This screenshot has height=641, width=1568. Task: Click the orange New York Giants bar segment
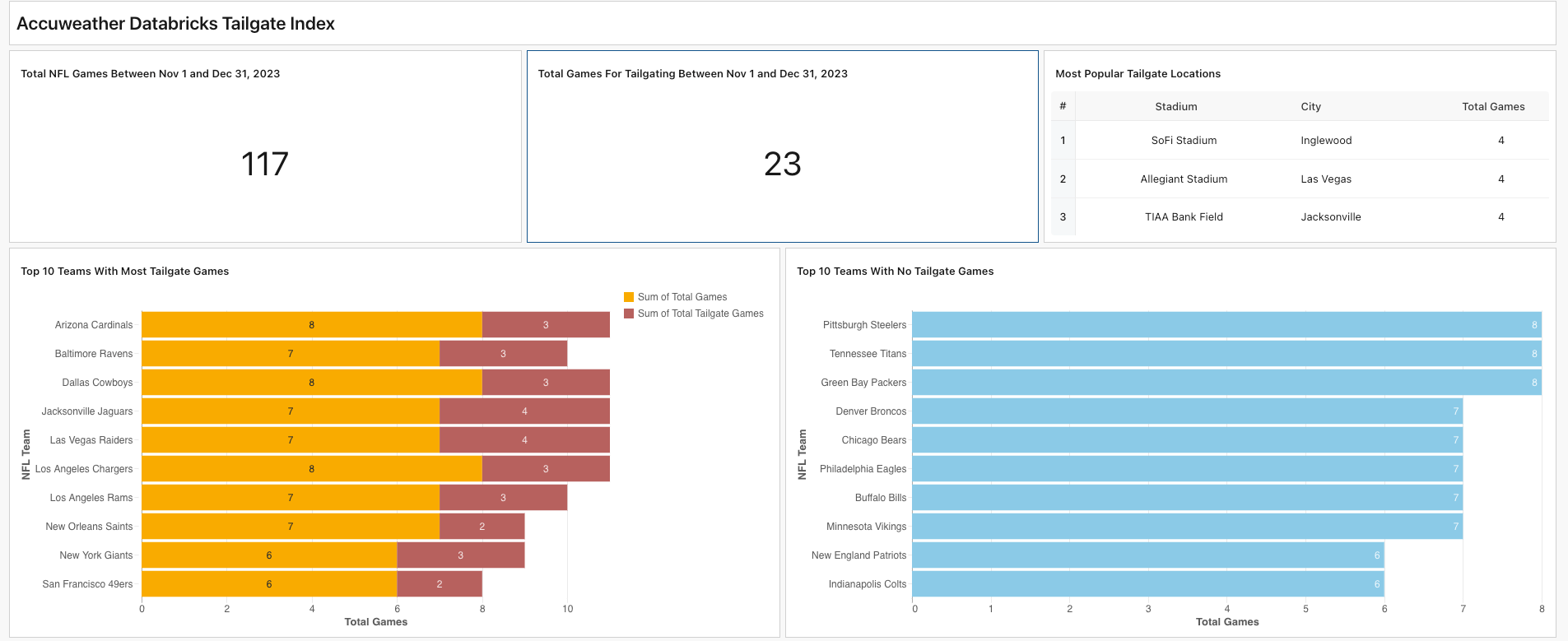(269, 555)
